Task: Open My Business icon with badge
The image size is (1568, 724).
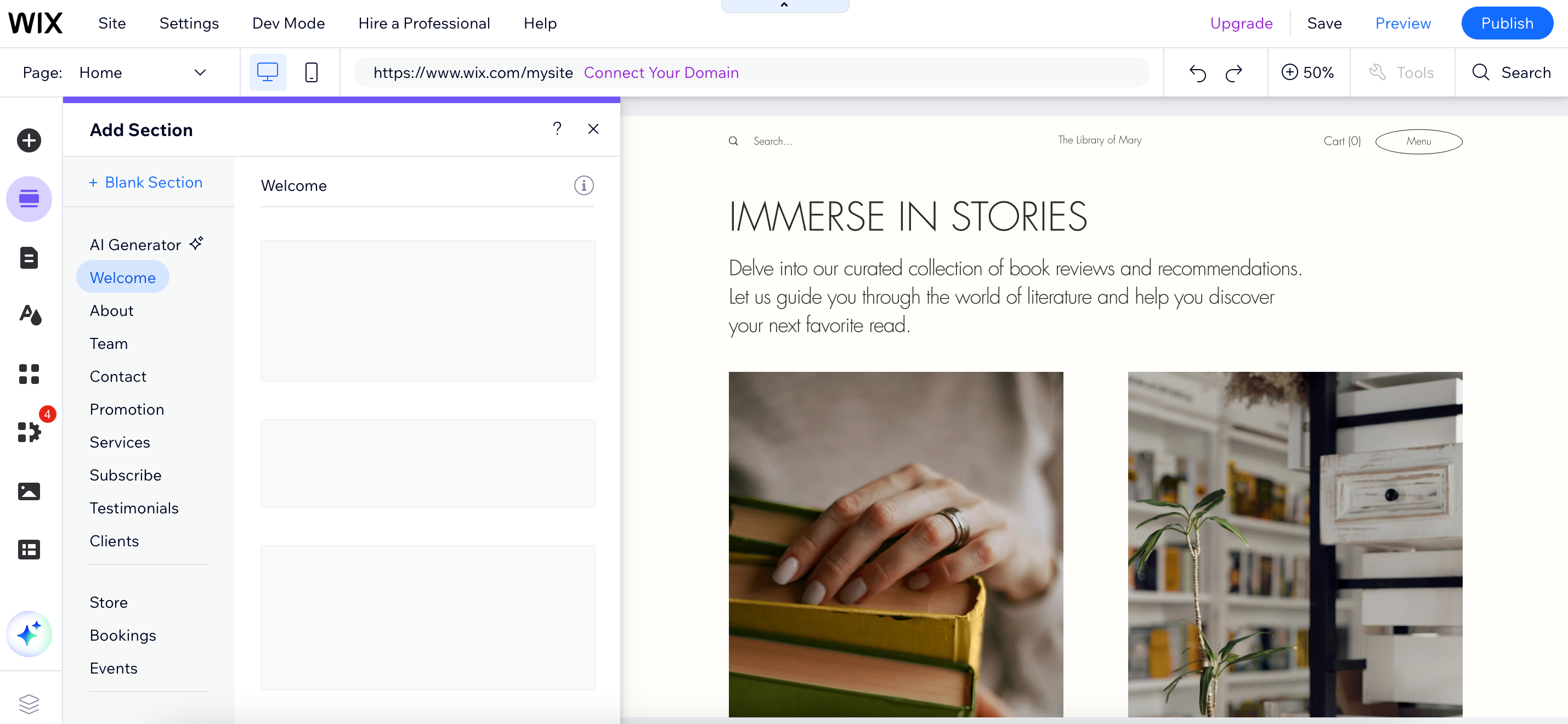Action: [x=30, y=431]
